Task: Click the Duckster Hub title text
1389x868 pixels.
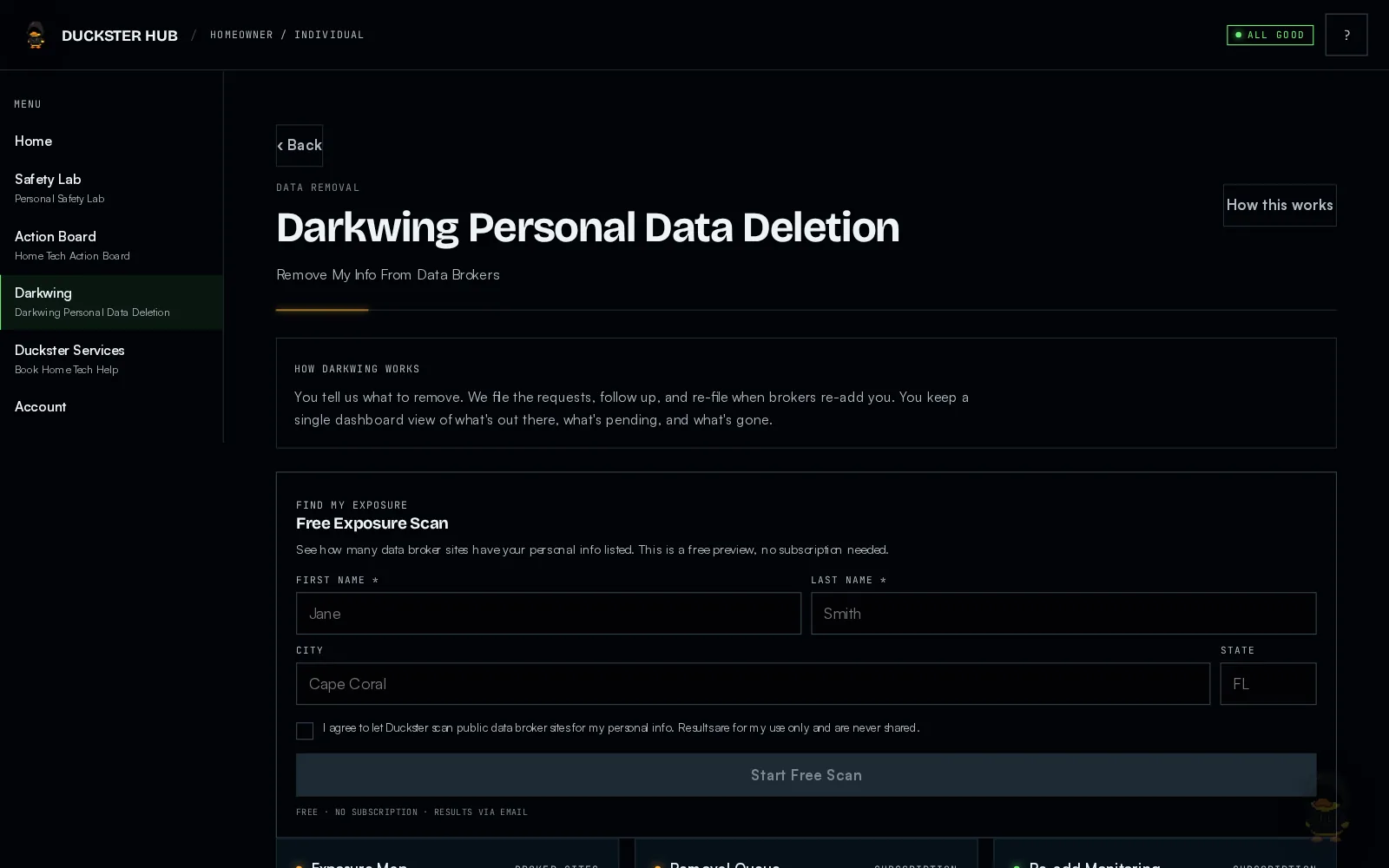Action: click(x=120, y=36)
